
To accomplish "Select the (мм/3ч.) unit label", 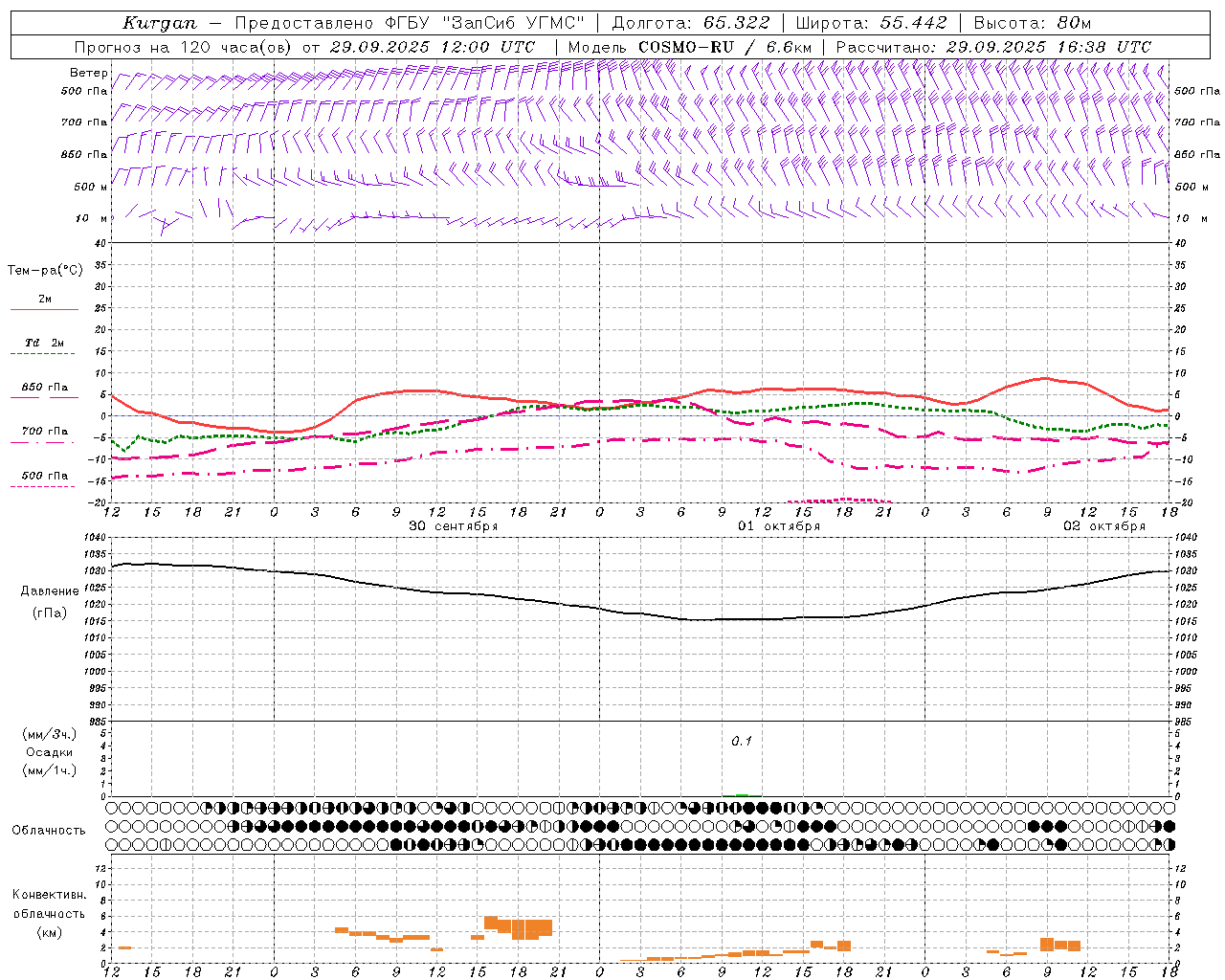I will pyautogui.click(x=50, y=734).
